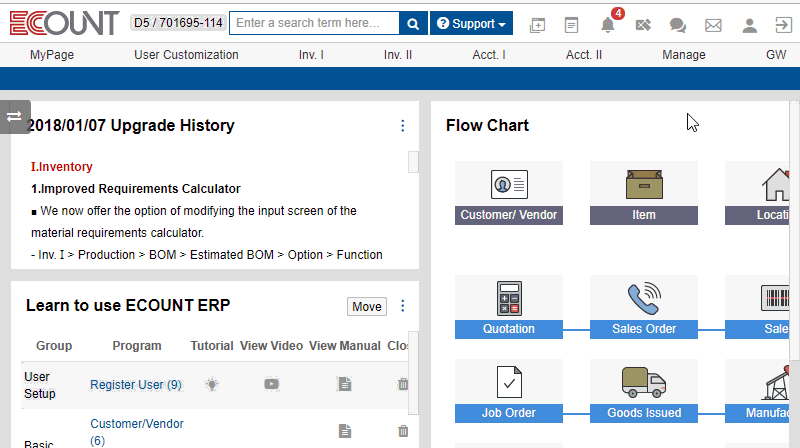800x448 pixels.
Task: Click '1.Improved Requirements Calculator' text
Action: [x=136, y=189]
